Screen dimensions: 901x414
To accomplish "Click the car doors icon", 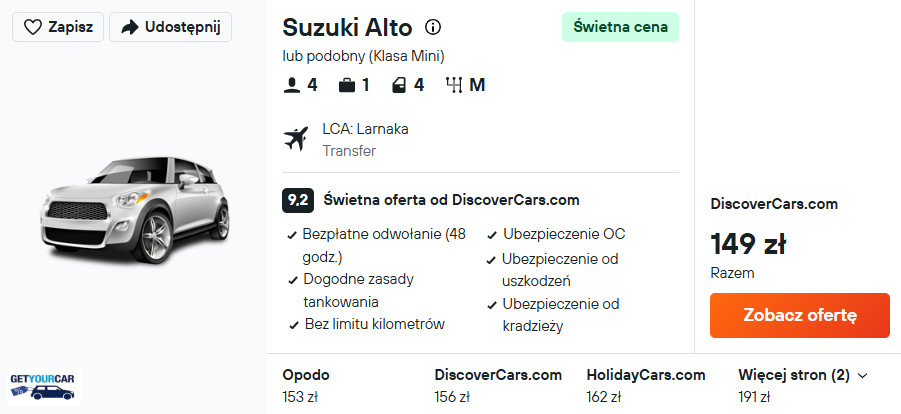I will (399, 86).
